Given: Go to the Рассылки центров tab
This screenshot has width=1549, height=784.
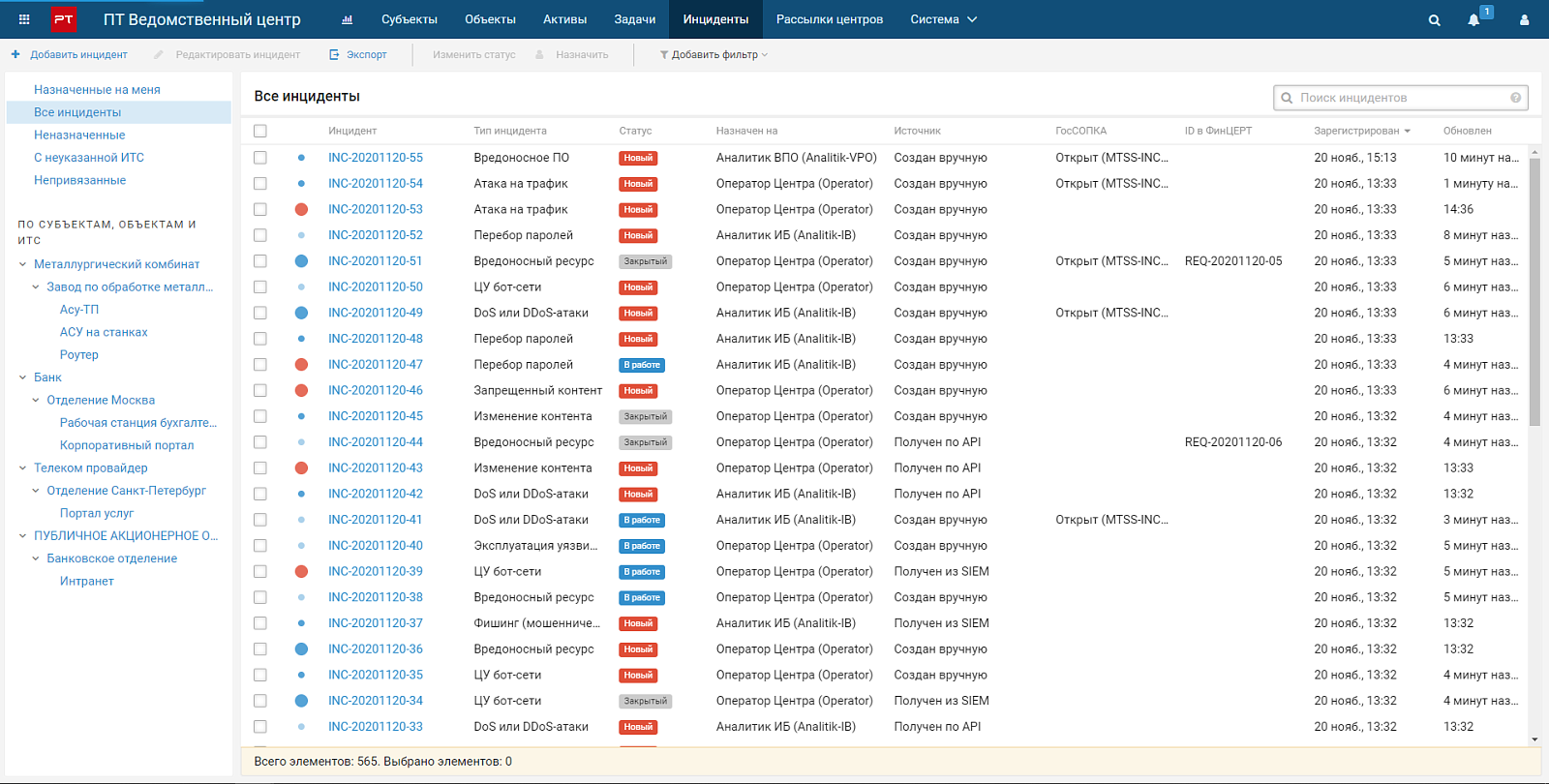Looking at the screenshot, I should pyautogui.click(x=830, y=19).
